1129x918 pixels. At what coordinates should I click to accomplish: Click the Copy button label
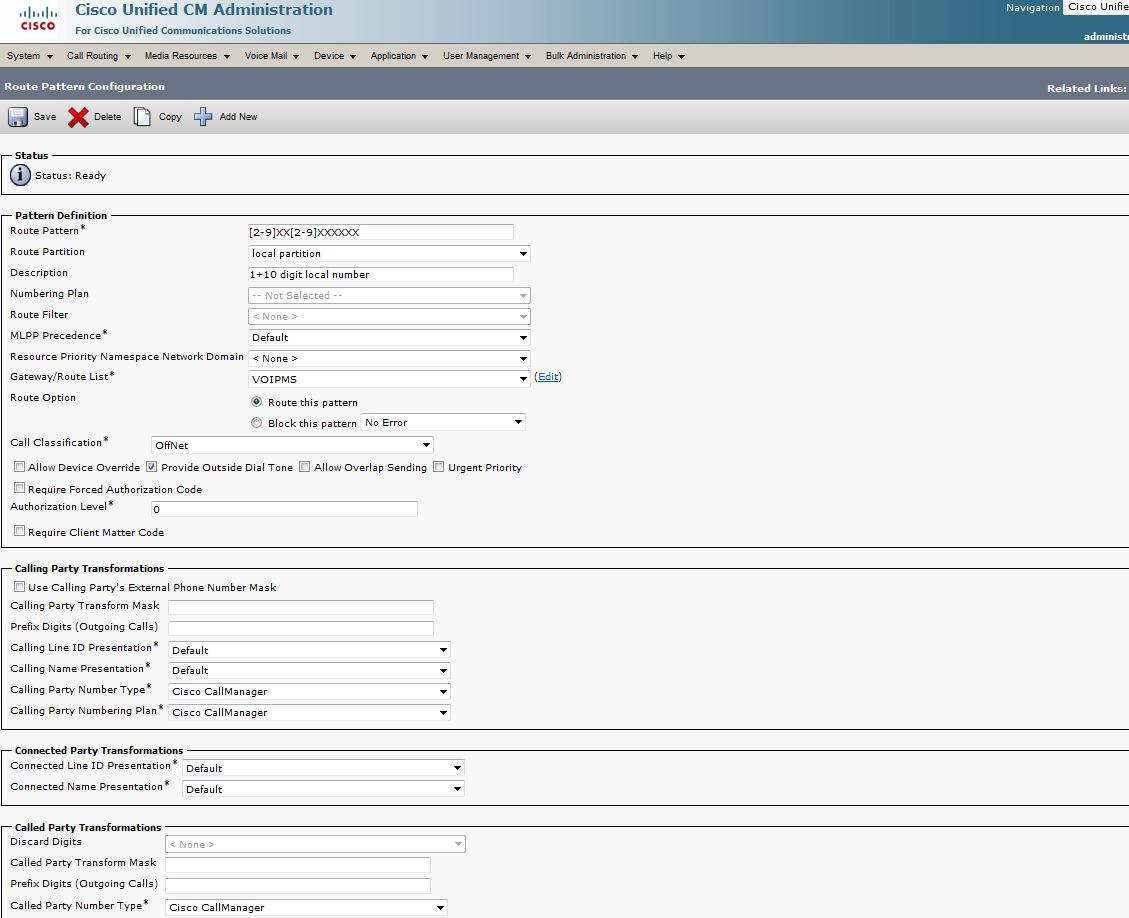[170, 117]
